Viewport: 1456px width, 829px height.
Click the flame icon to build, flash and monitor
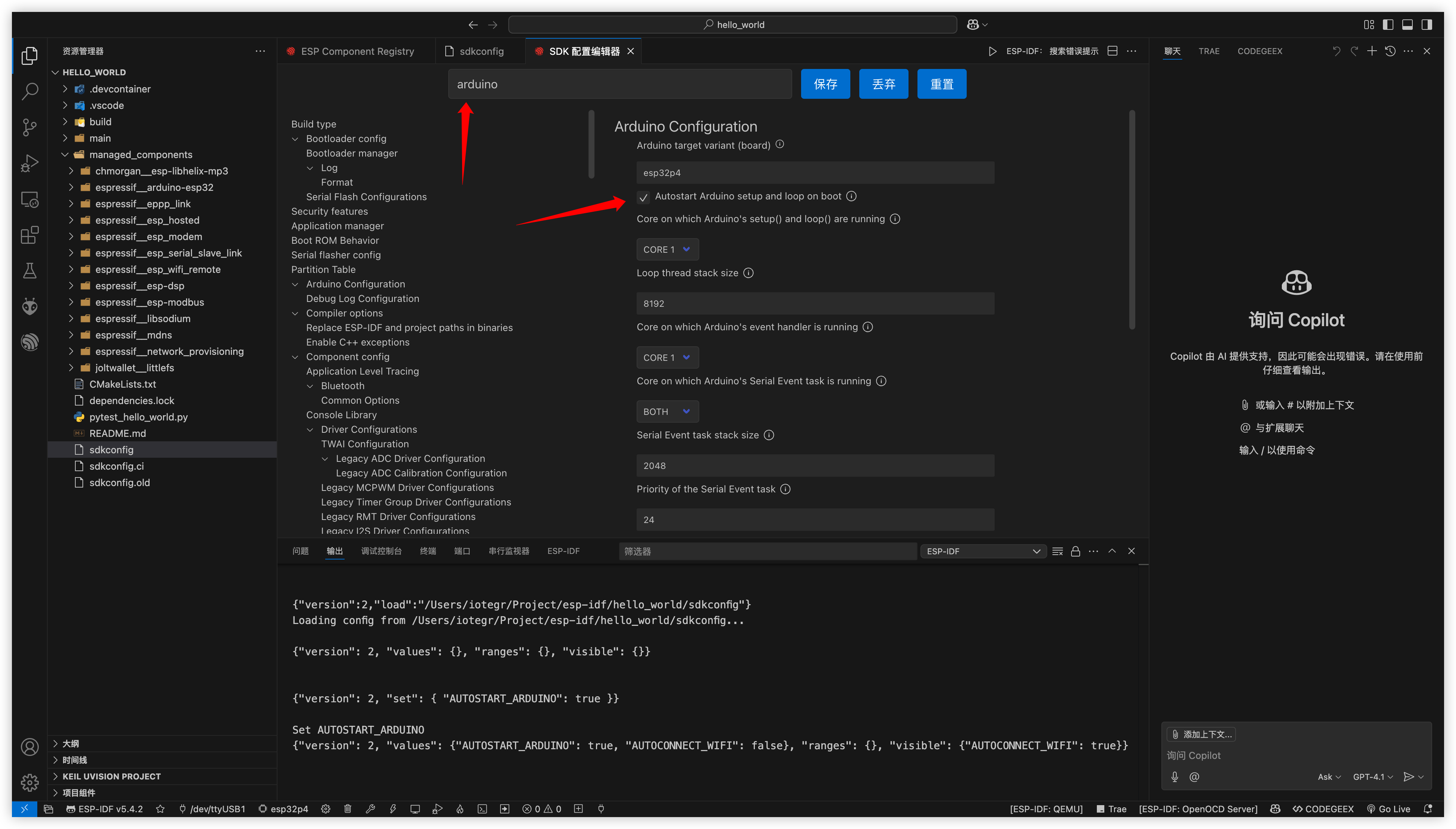460,808
